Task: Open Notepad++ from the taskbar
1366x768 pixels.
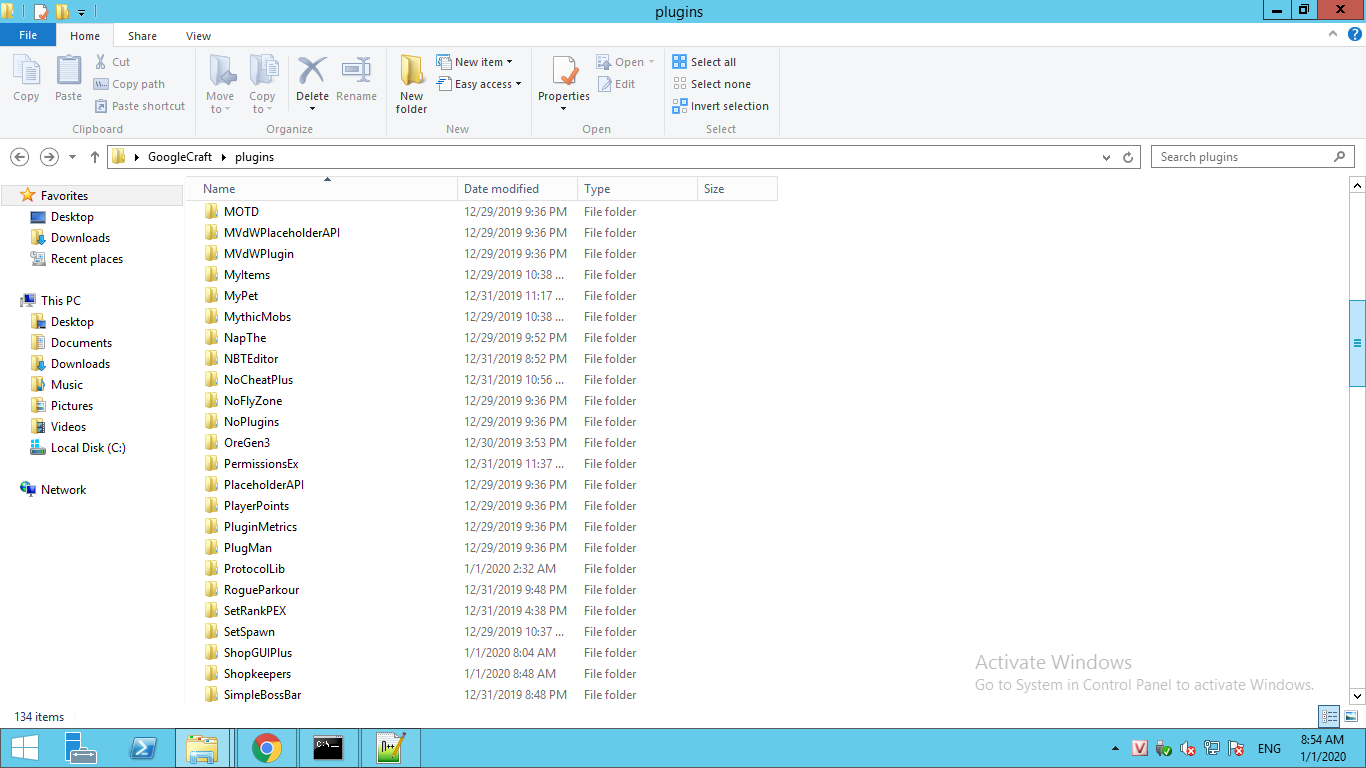Action: tap(390, 748)
